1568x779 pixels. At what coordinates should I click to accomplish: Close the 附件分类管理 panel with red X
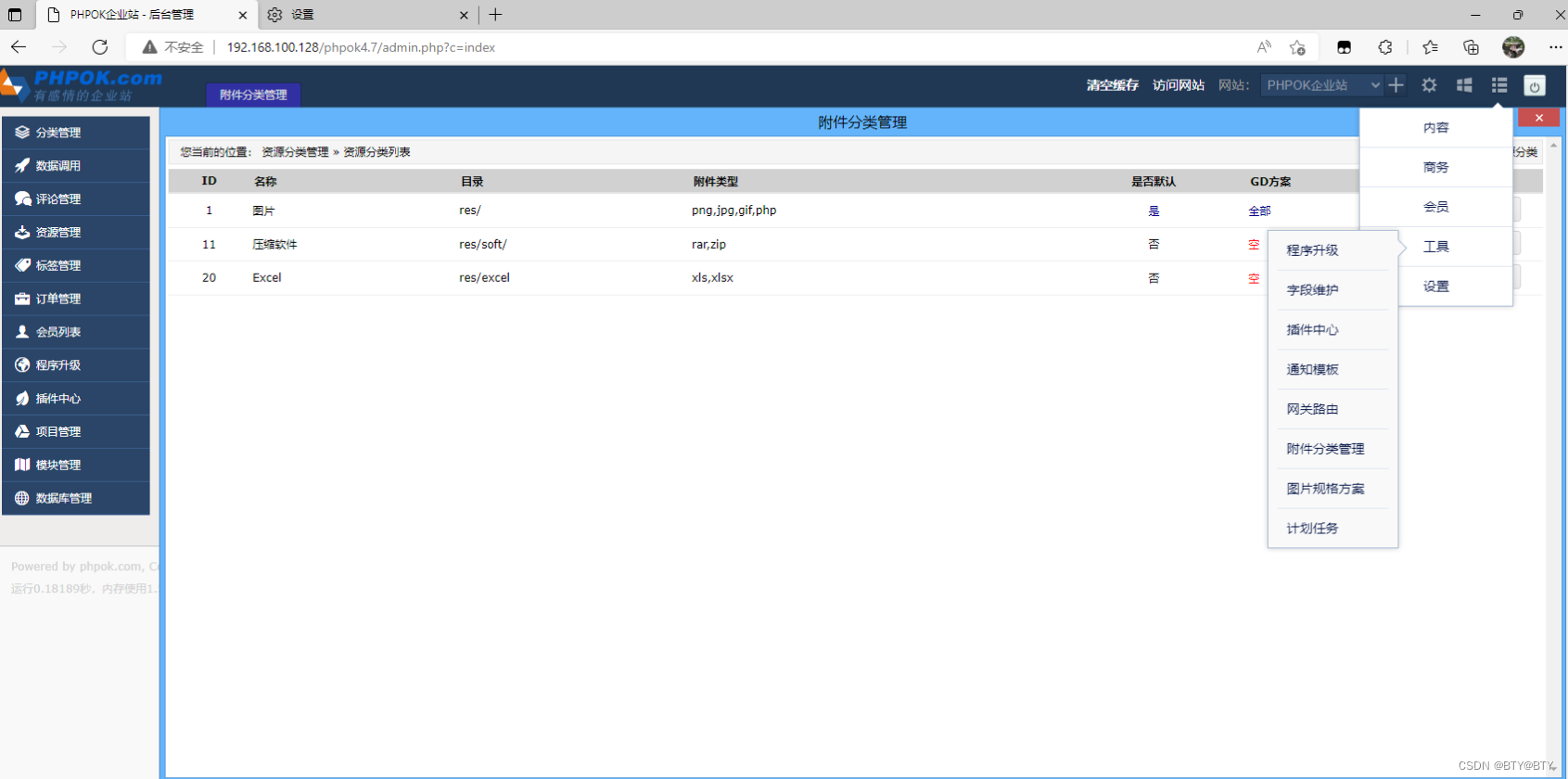[1538, 118]
